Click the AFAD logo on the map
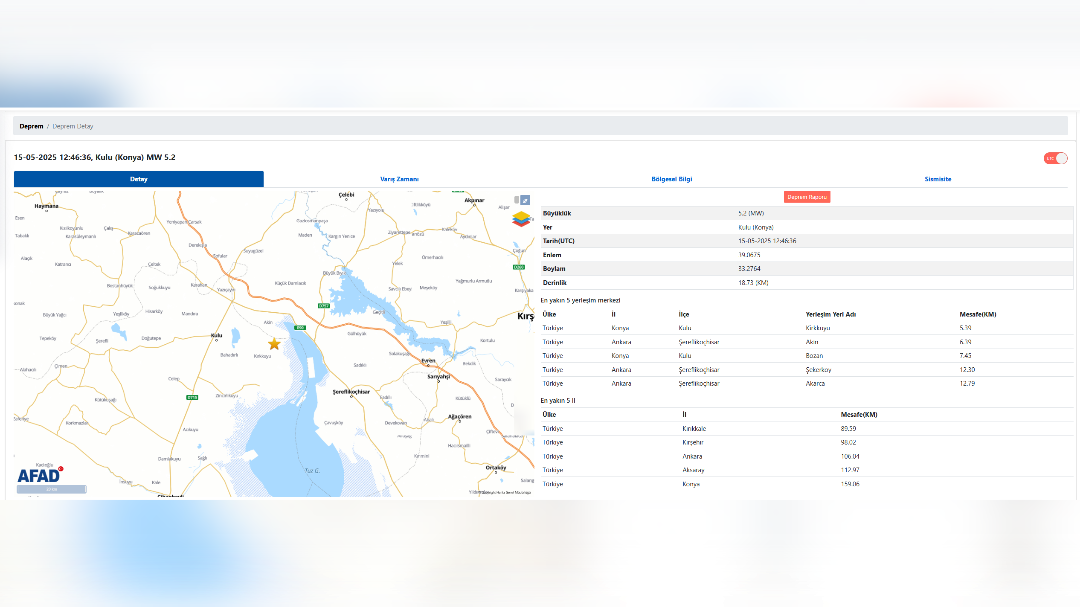Viewport: 1080px width, 607px height. point(40,475)
